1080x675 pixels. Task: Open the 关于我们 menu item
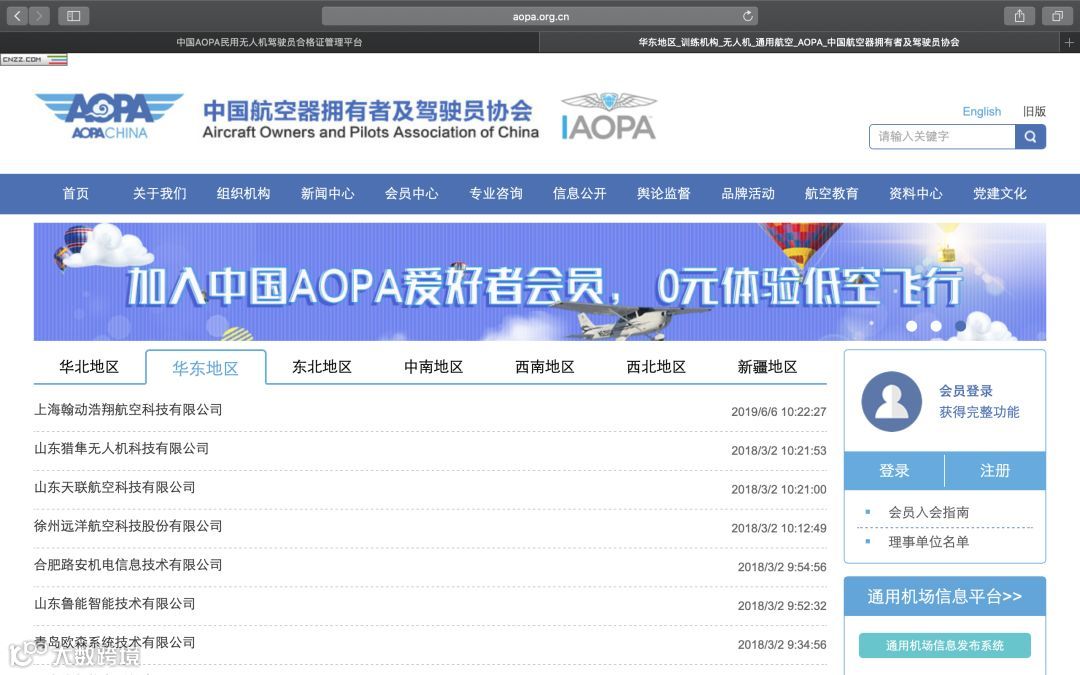(160, 194)
